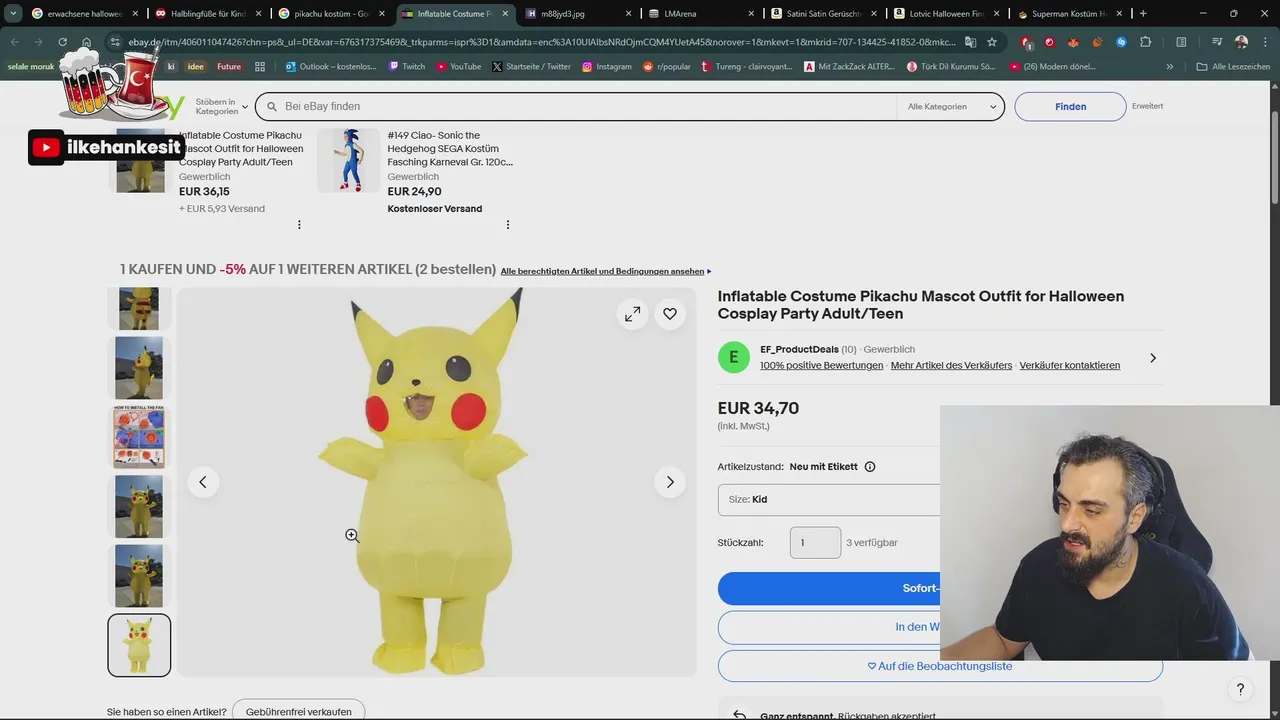This screenshot has height=720, width=1280.
Task: Open the Sonic the Hedgehog costume thumbnail
Action: coord(349,160)
